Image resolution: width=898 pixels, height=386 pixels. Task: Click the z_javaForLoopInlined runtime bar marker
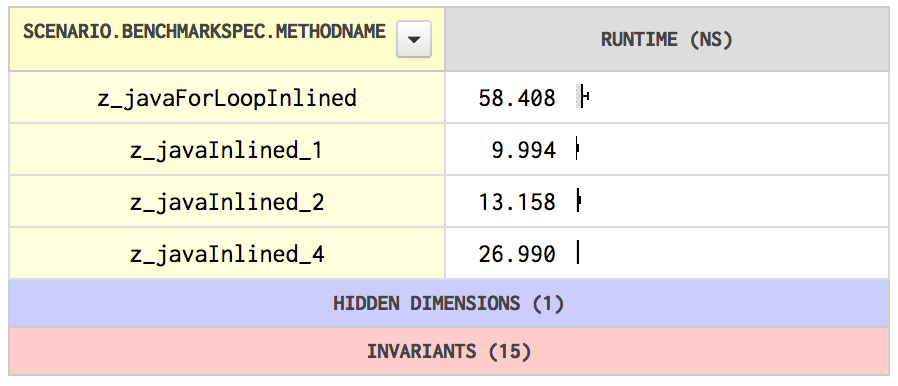pos(583,97)
